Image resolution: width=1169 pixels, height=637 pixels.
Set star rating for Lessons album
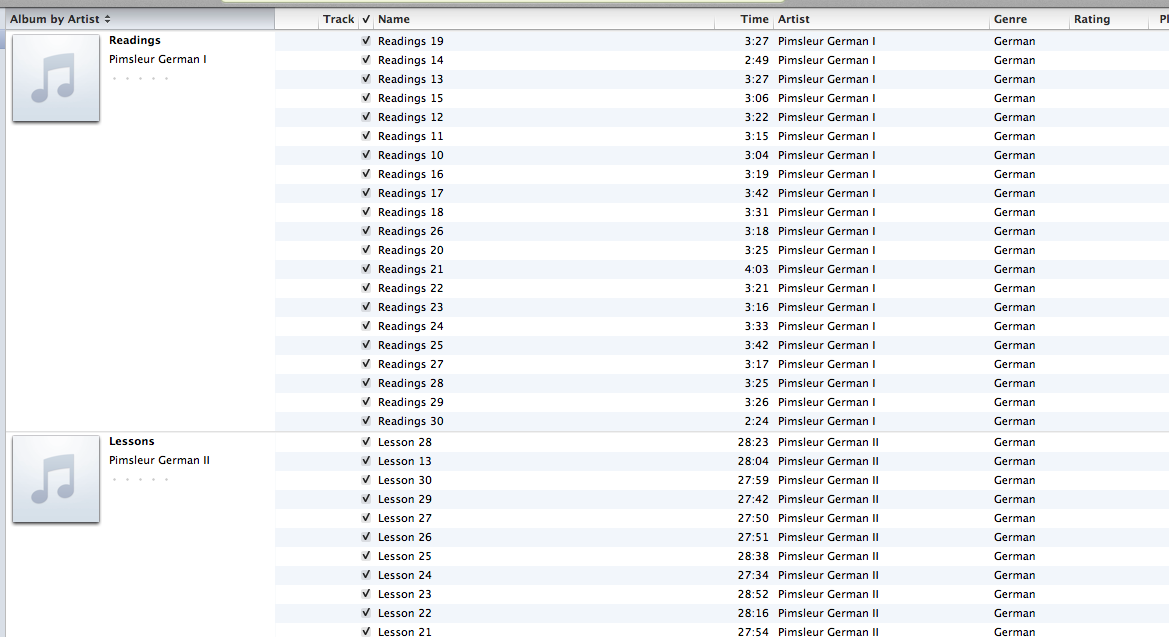(140, 480)
